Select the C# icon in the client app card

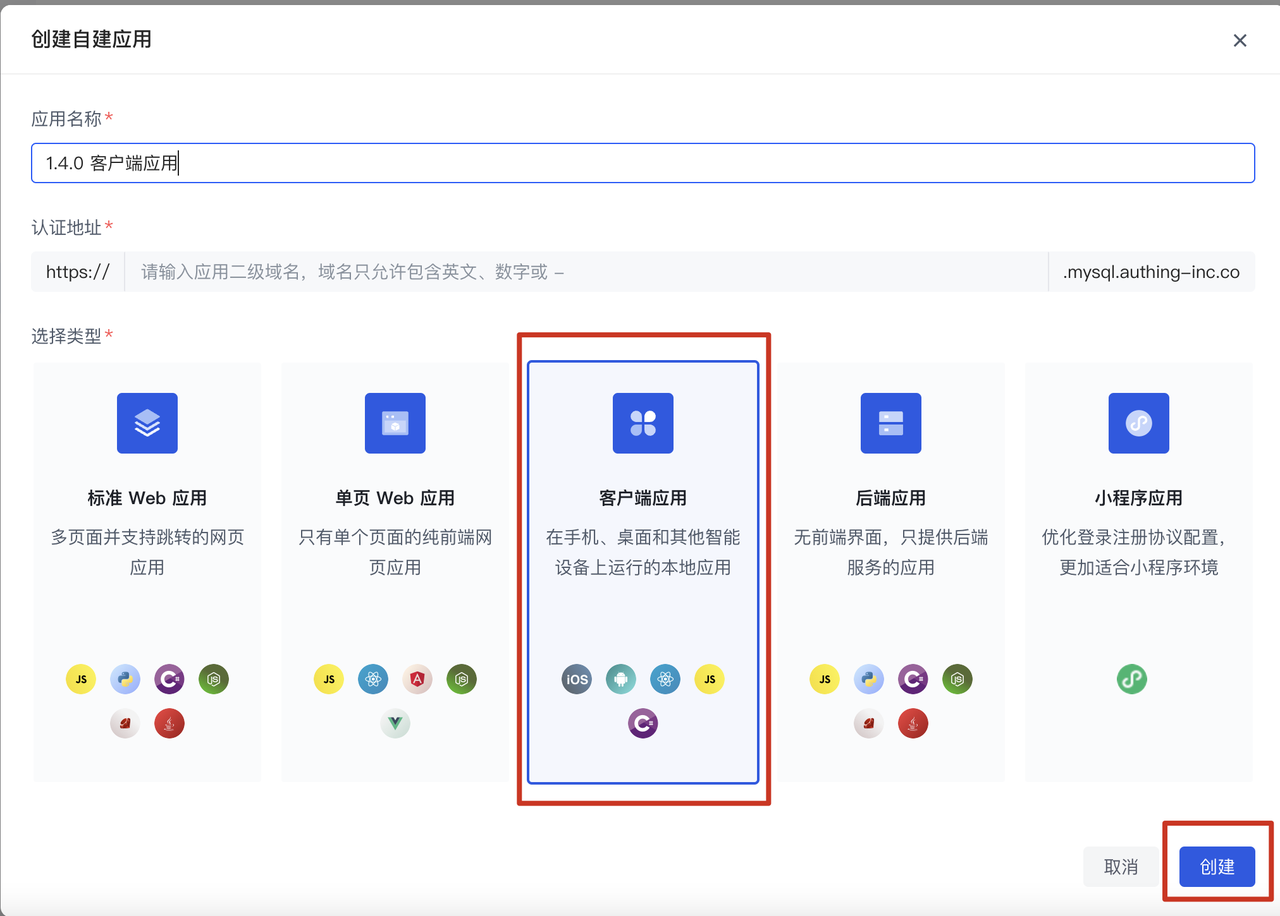pyautogui.click(x=642, y=723)
